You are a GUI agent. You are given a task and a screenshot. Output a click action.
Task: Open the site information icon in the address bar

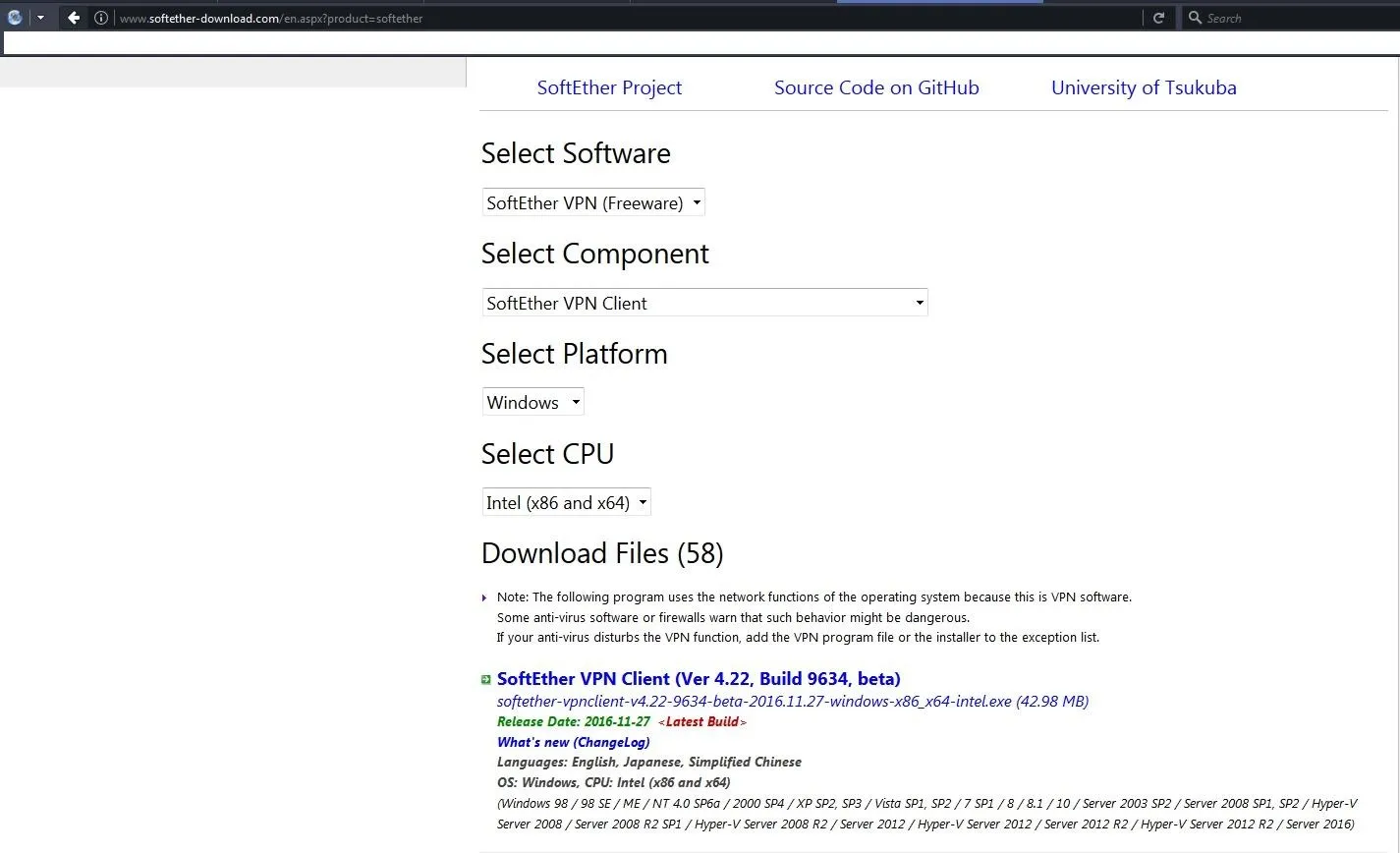pos(100,18)
